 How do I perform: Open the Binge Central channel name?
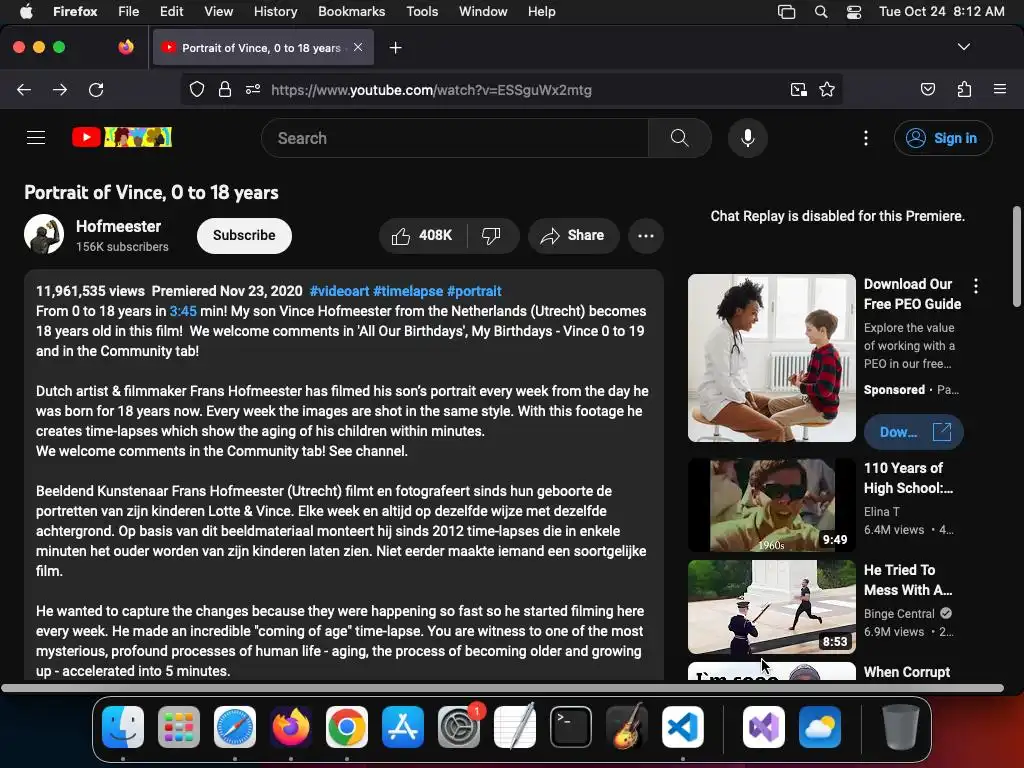point(899,613)
